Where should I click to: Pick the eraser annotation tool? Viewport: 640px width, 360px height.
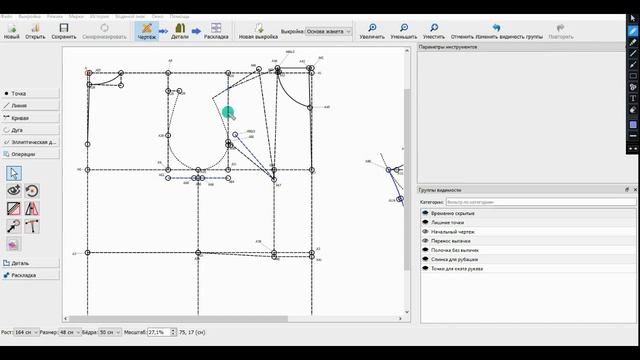[x=633, y=110]
